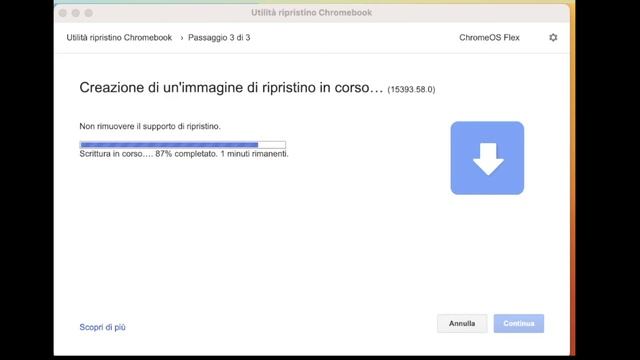Open the Scopri di più link
This screenshot has height=360, width=640.
pos(102,327)
